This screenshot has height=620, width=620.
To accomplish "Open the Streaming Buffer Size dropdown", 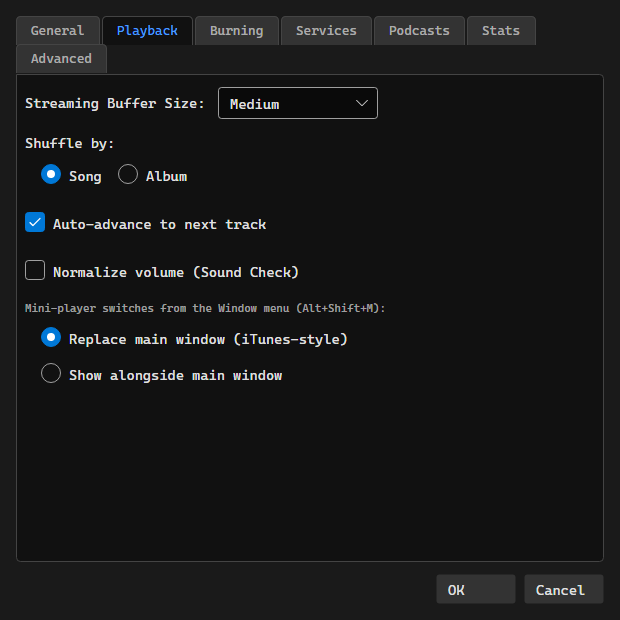I will pyautogui.click(x=298, y=103).
